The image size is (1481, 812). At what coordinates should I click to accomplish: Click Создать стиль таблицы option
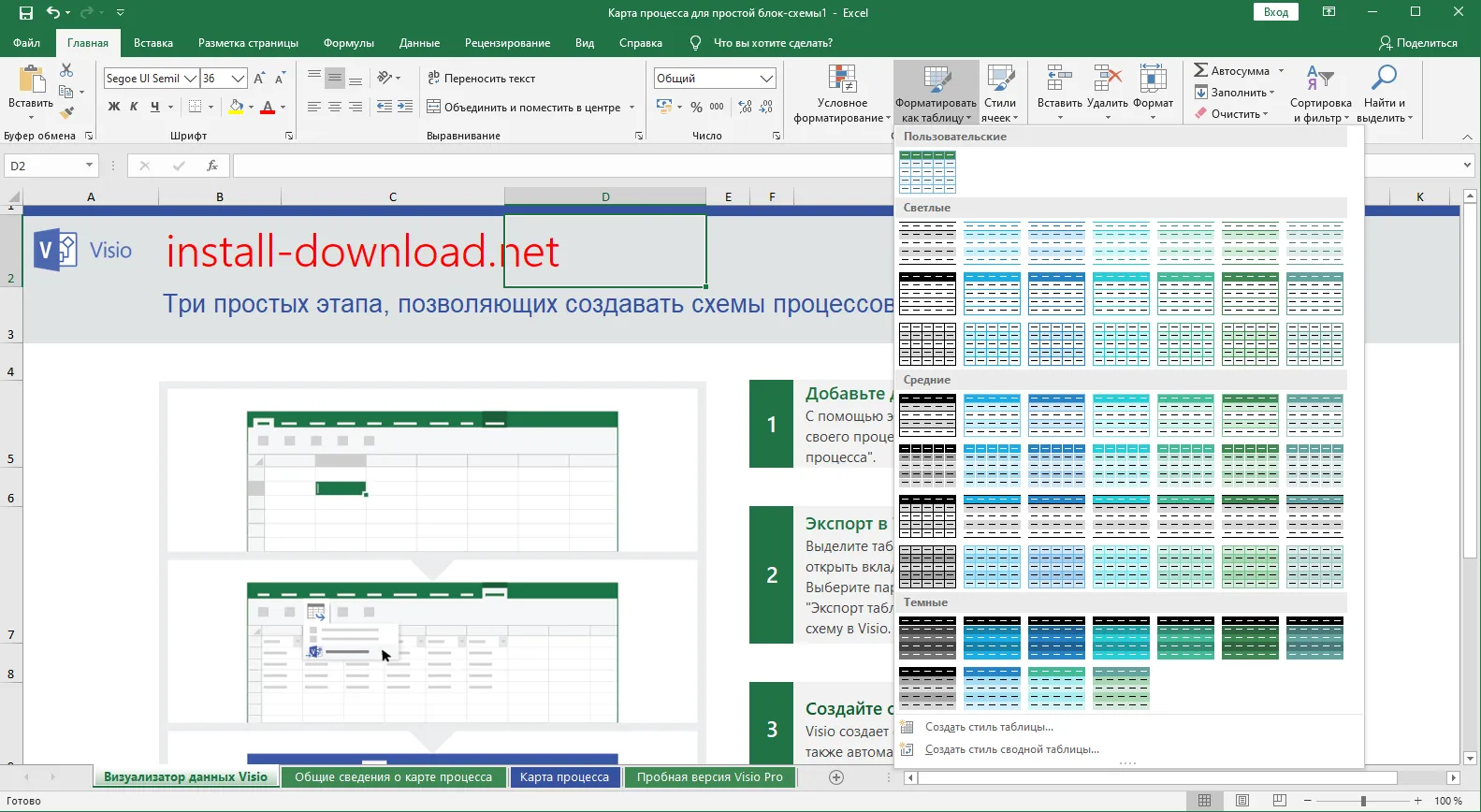[x=988, y=727]
